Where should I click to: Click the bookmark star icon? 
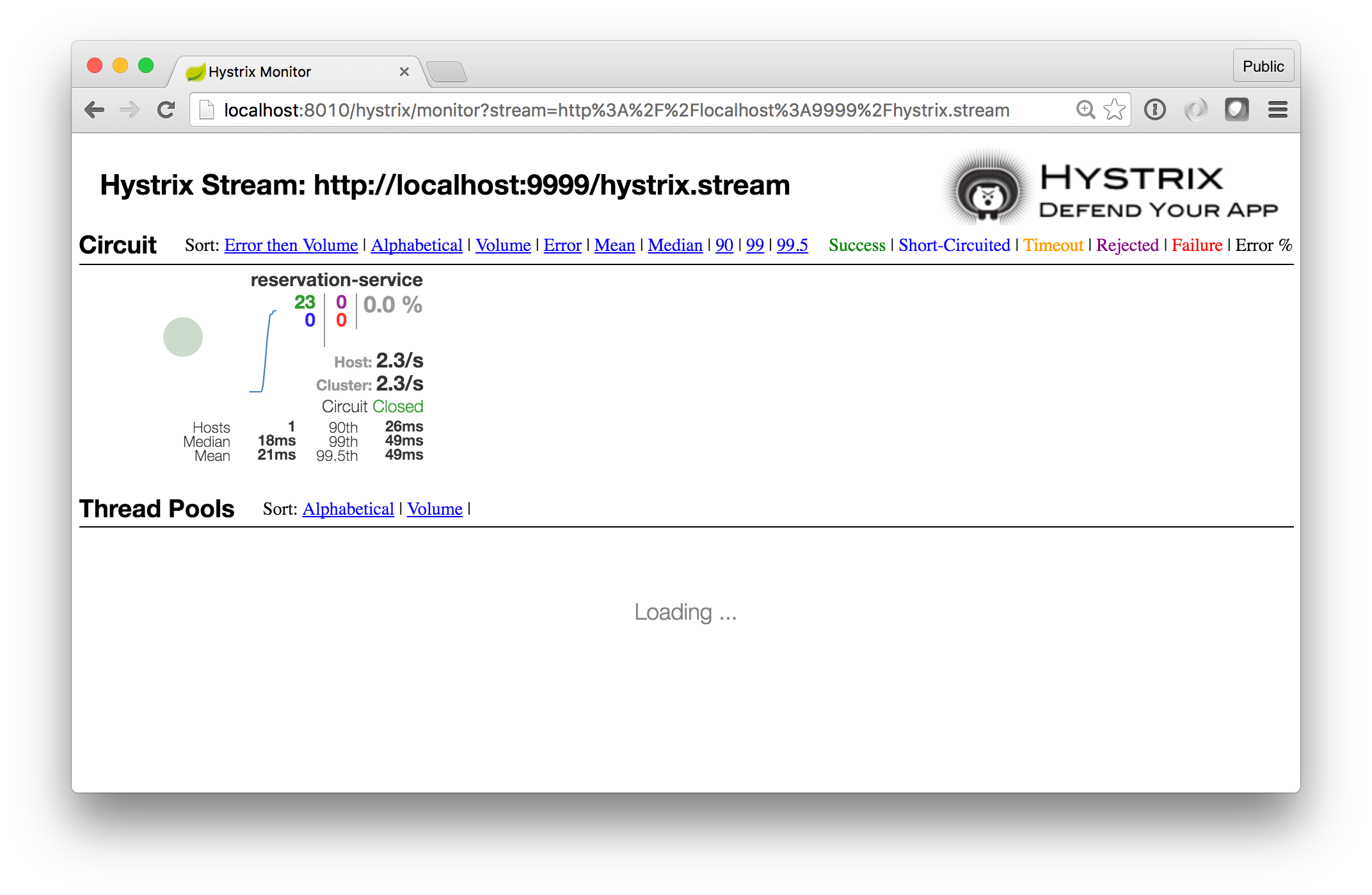point(1114,110)
